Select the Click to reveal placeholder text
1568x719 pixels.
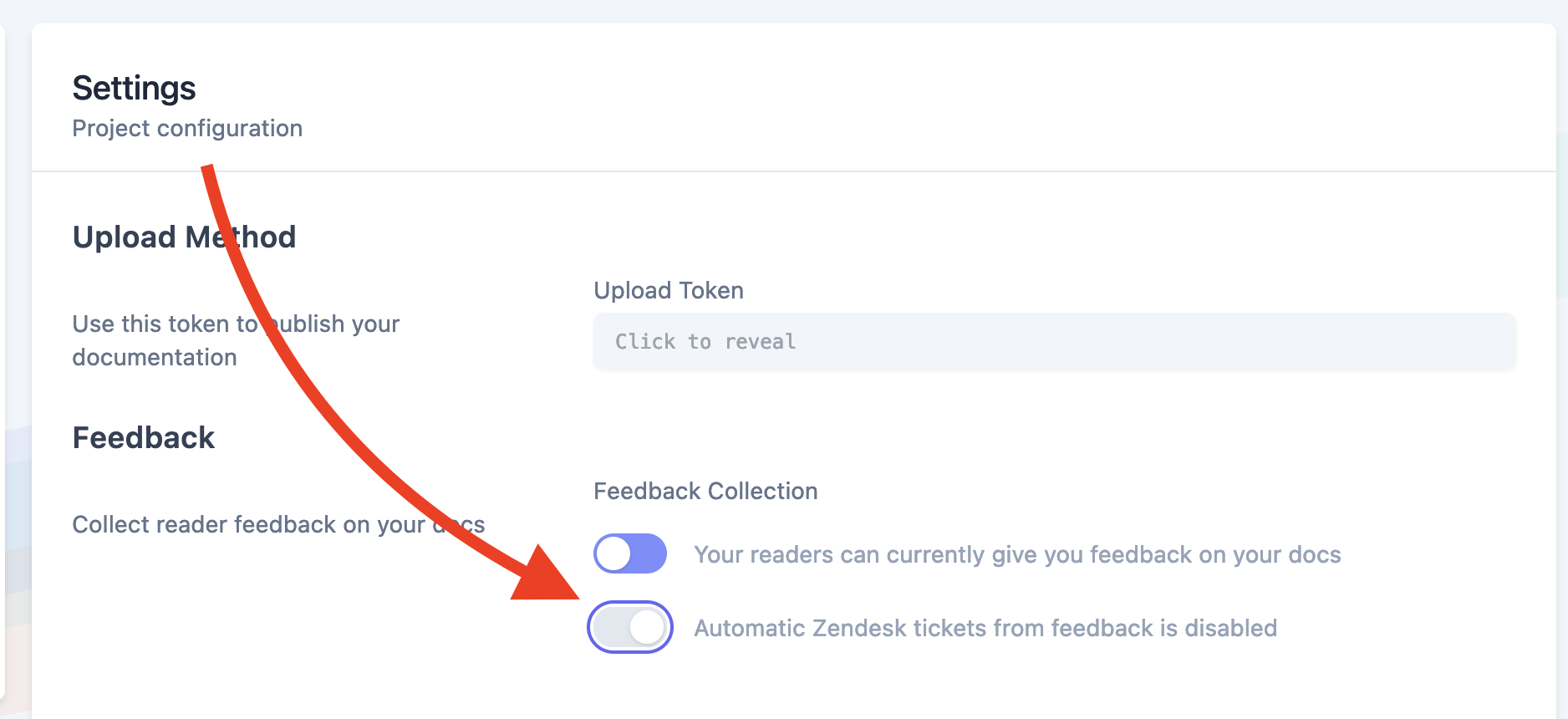point(705,341)
